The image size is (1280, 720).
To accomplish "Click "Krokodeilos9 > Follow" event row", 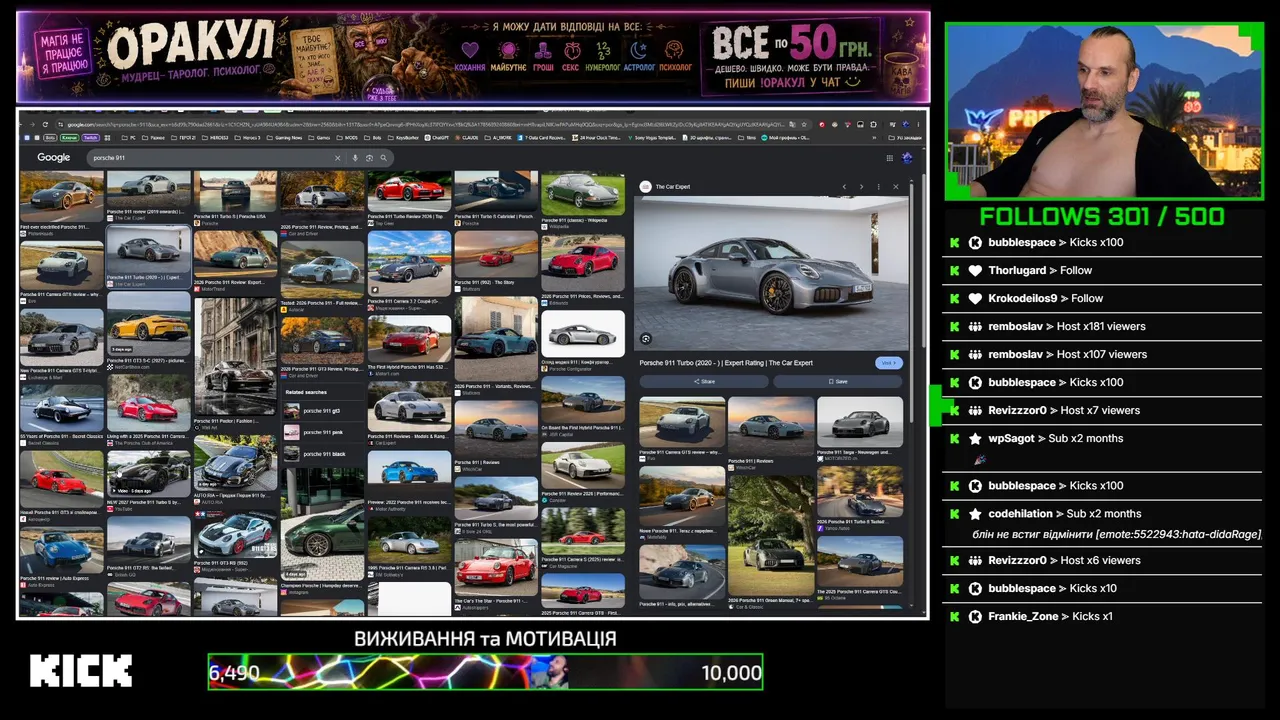I will (1102, 298).
